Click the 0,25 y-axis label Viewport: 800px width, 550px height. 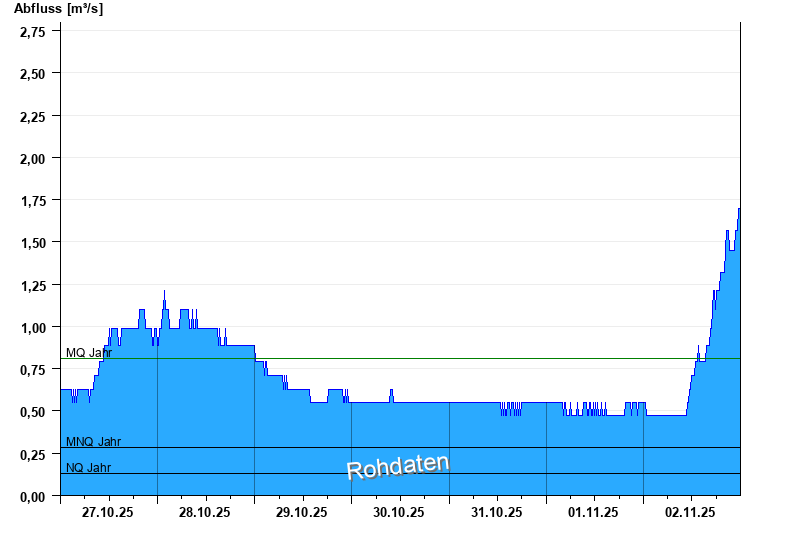point(33,455)
